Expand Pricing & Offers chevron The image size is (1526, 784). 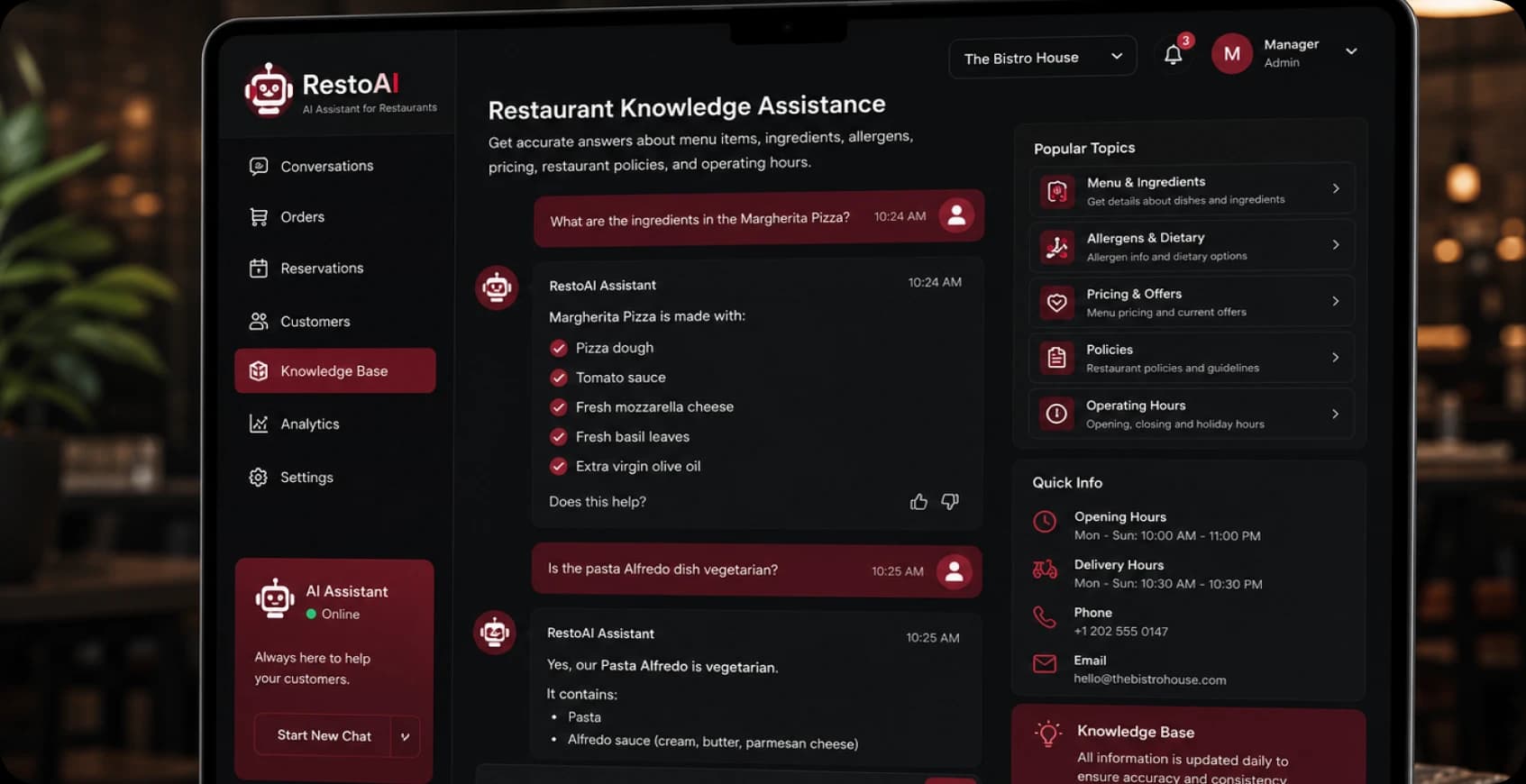[1336, 301]
